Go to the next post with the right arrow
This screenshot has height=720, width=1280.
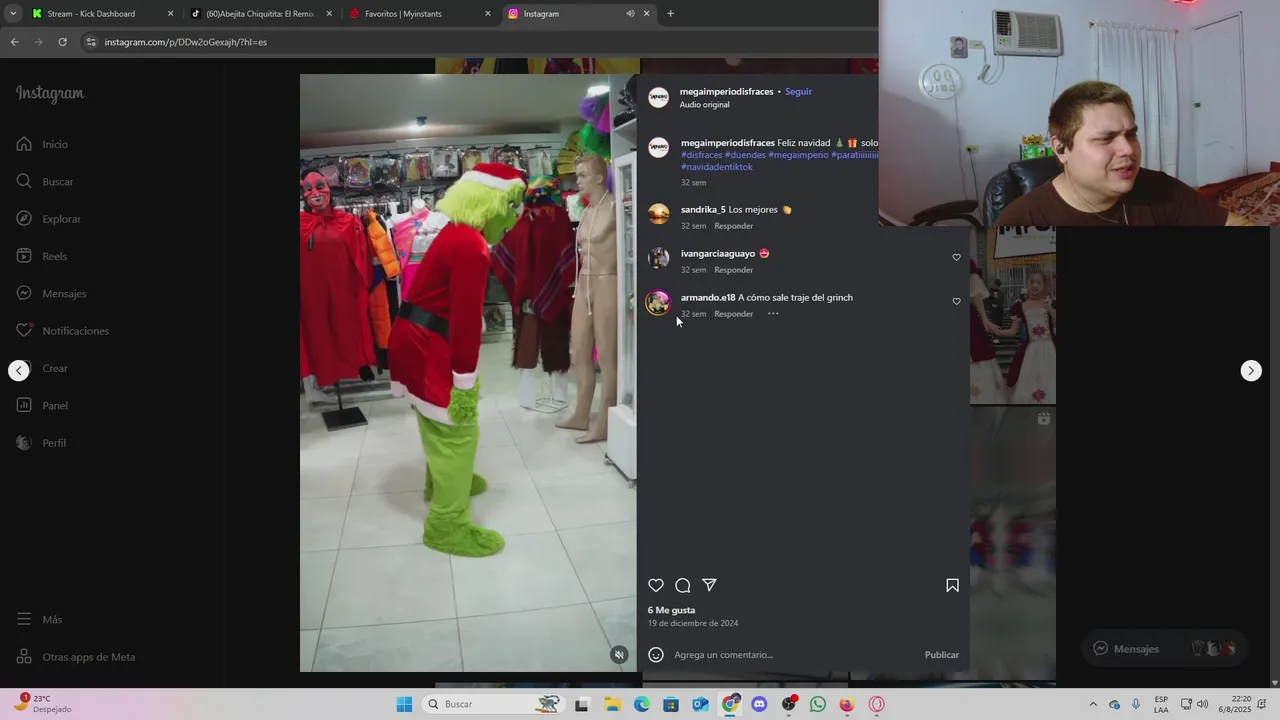[1251, 370]
